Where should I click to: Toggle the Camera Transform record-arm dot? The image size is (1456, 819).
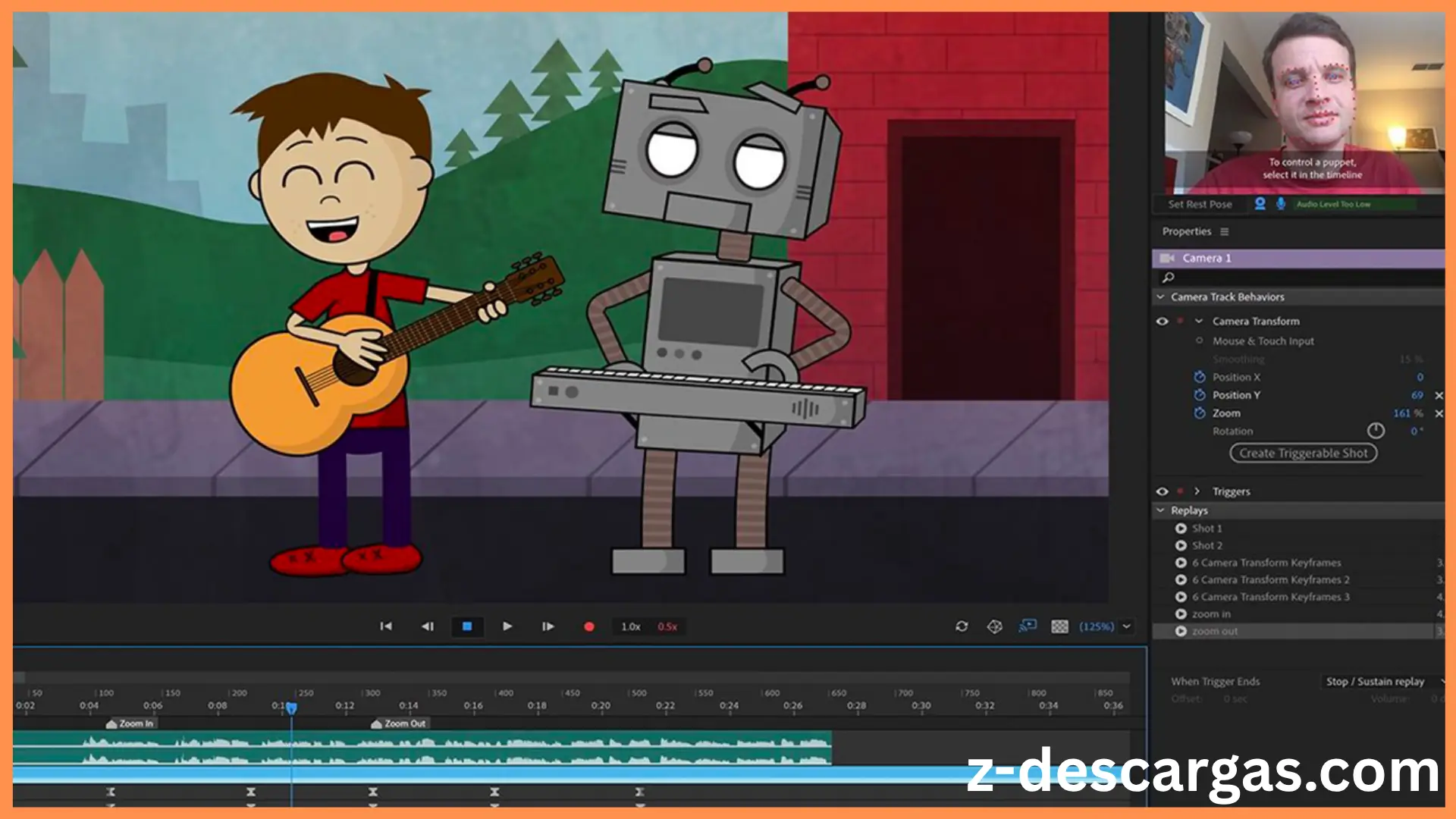point(1180,321)
